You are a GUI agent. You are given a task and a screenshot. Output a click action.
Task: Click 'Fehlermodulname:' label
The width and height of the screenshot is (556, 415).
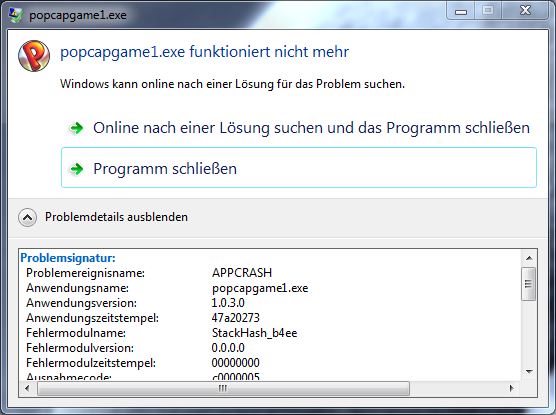pyautogui.click(x=76, y=333)
